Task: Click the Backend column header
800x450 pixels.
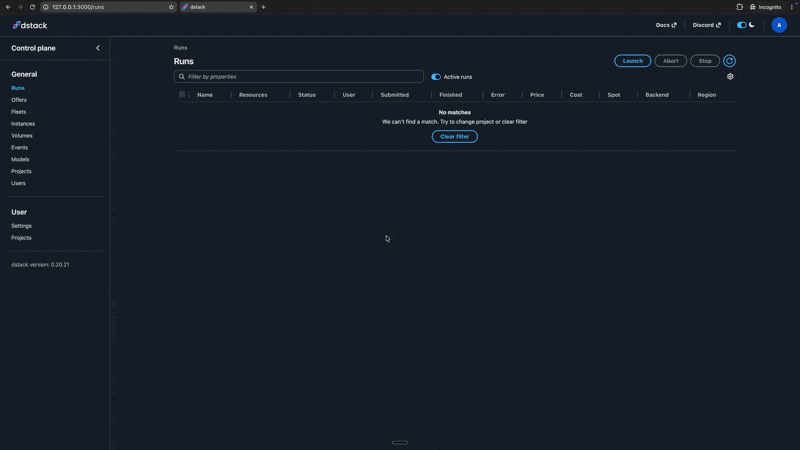Action: coord(657,95)
